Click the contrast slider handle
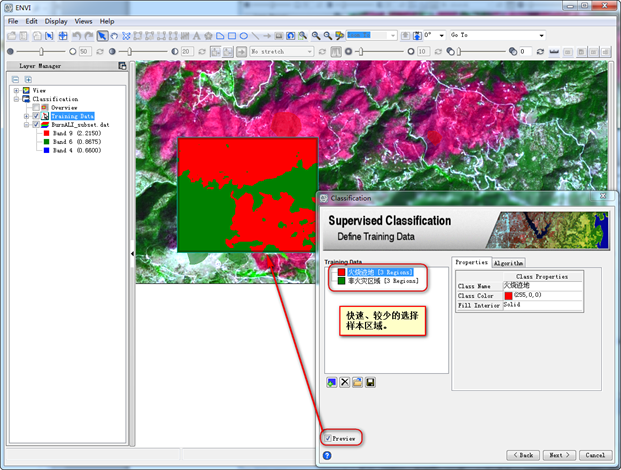This screenshot has width=621, height=470. (130, 51)
